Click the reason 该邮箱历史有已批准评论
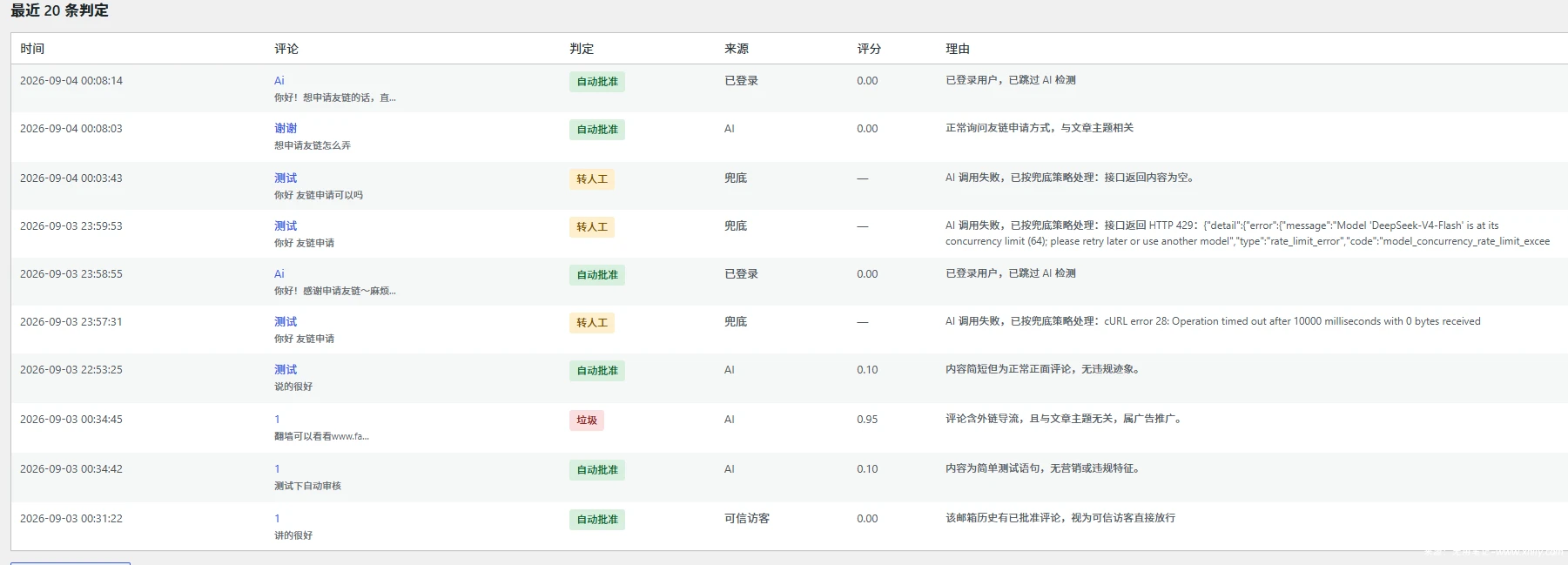The width and height of the screenshot is (1568, 565). [1060, 518]
